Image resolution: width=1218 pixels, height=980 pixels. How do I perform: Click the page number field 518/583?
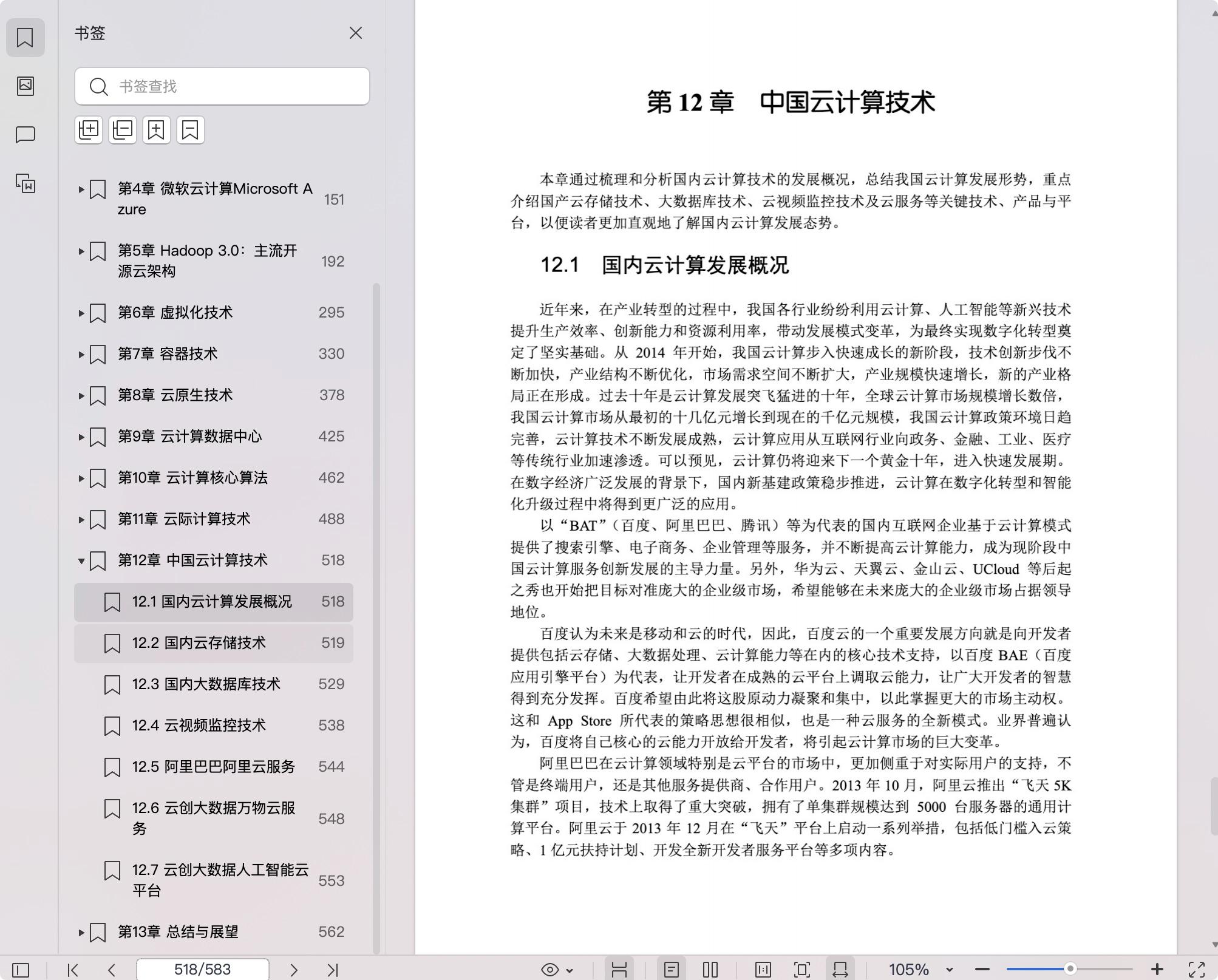coord(203,970)
